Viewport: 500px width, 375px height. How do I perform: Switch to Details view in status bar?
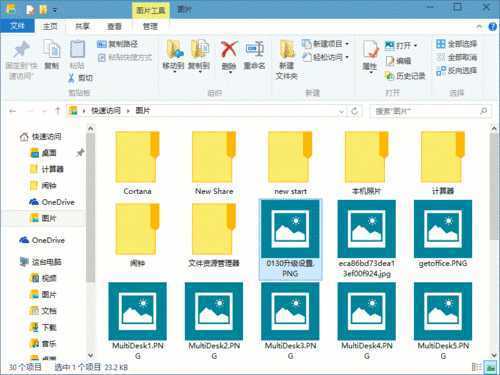click(x=477, y=367)
